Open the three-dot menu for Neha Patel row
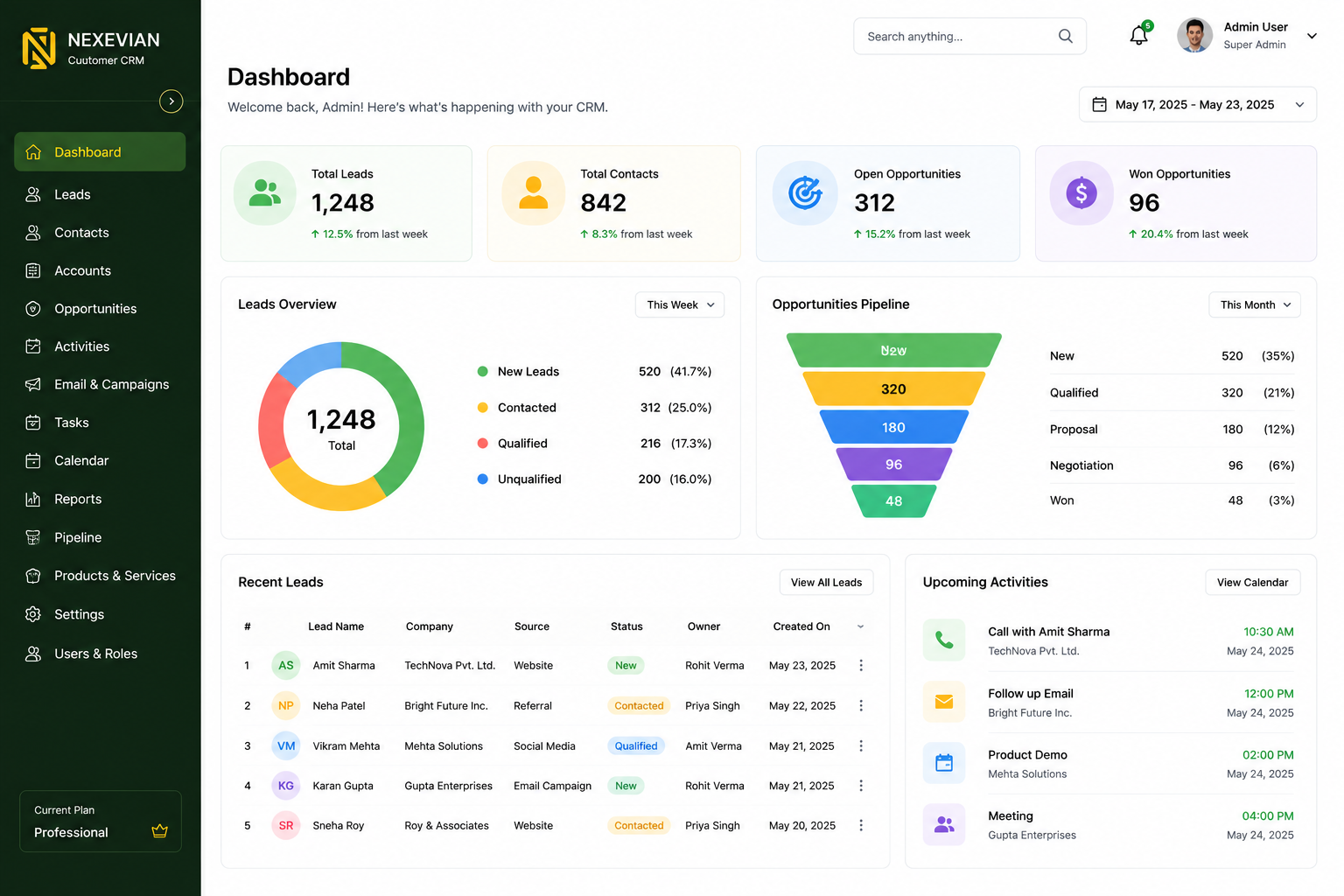1344x896 pixels. point(861,705)
